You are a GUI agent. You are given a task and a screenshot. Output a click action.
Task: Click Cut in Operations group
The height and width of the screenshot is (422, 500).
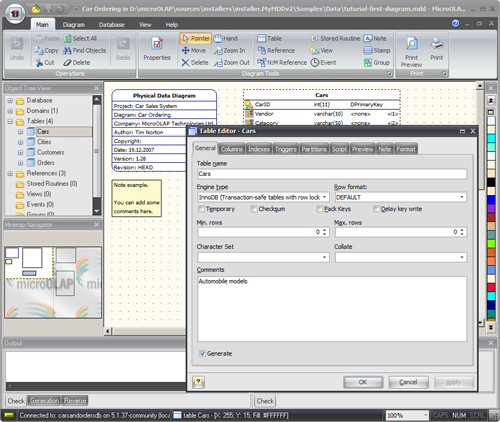coord(45,63)
